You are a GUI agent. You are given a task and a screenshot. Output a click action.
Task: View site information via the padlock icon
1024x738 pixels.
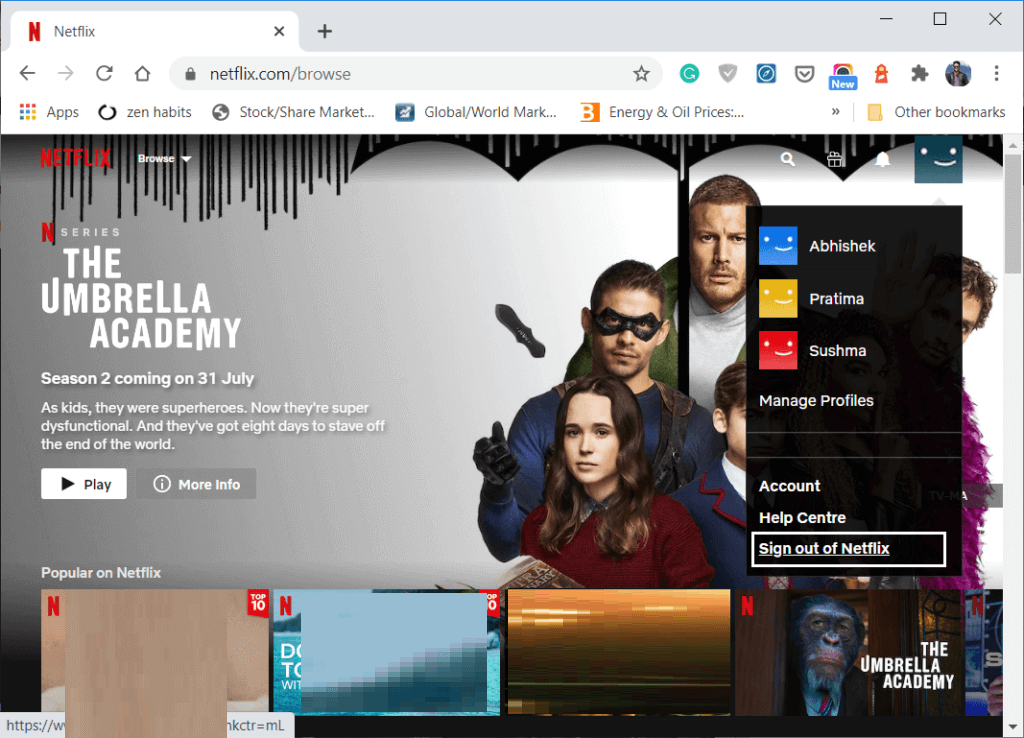(x=190, y=74)
